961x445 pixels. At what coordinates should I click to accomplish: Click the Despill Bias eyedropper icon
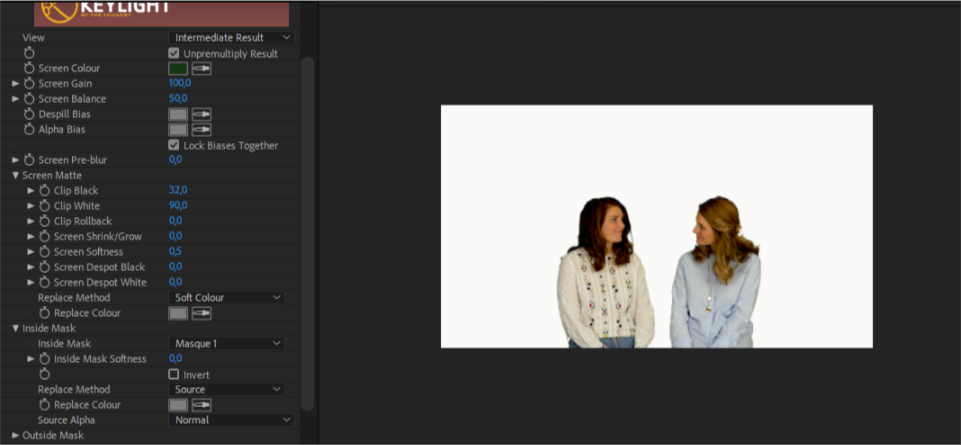pos(202,115)
